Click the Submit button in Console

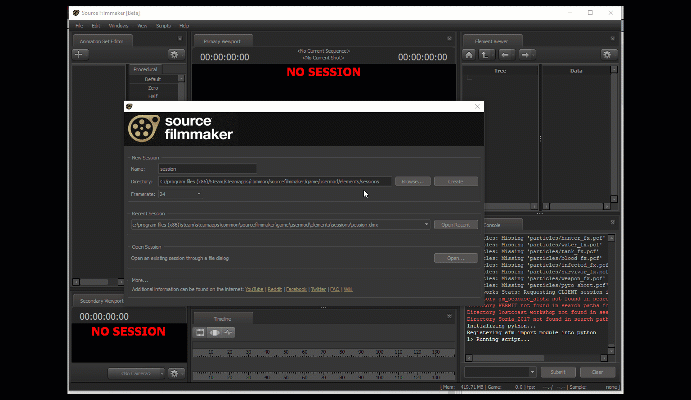(x=558, y=372)
